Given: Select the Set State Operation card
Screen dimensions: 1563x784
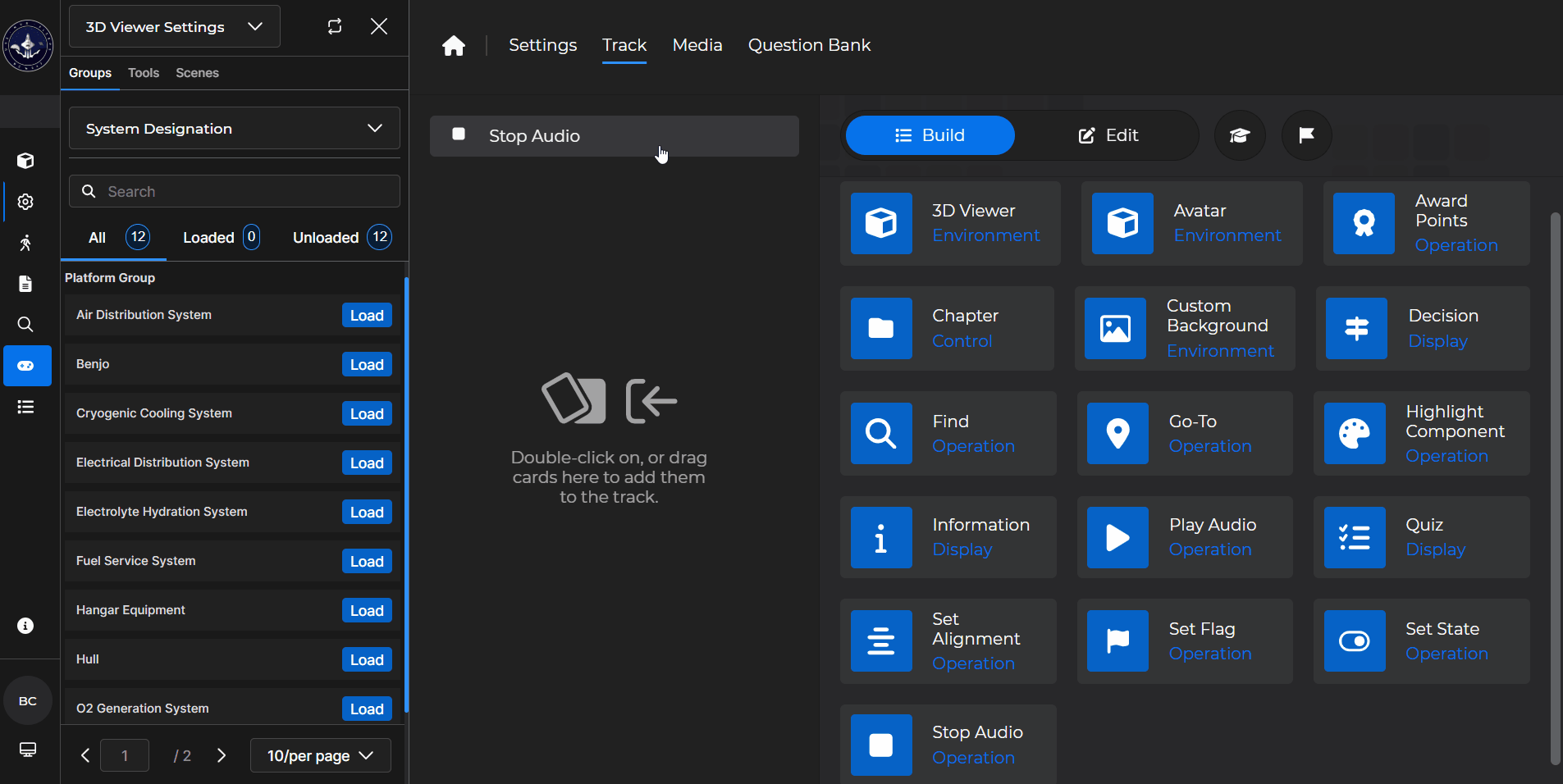Looking at the screenshot, I should click(1422, 641).
